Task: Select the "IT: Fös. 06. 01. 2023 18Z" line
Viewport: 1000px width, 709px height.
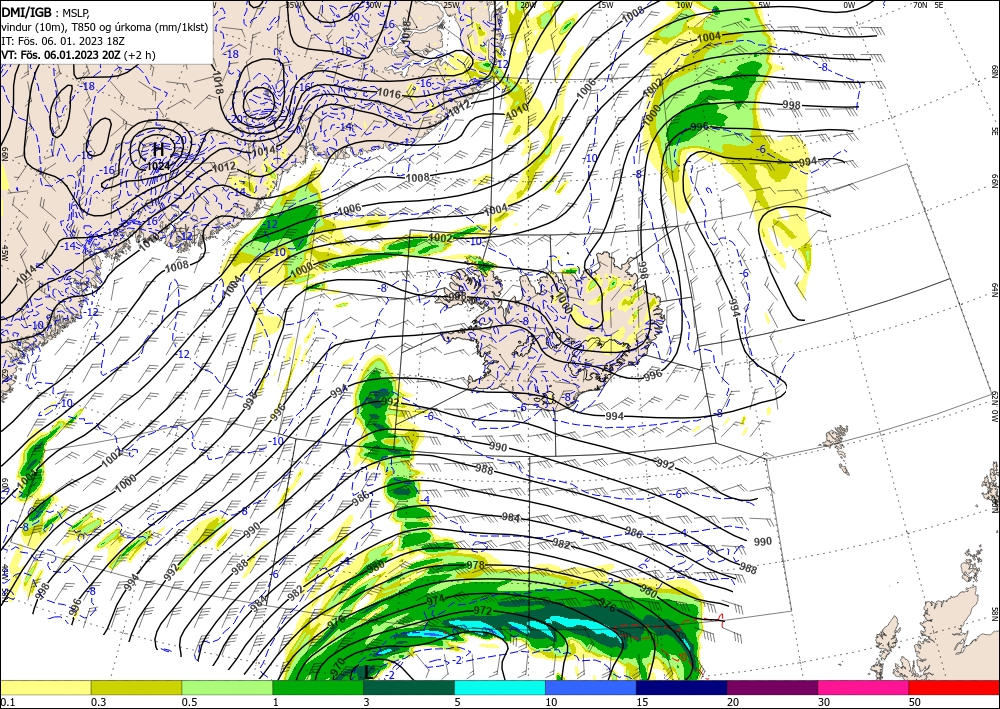Action: (62, 41)
